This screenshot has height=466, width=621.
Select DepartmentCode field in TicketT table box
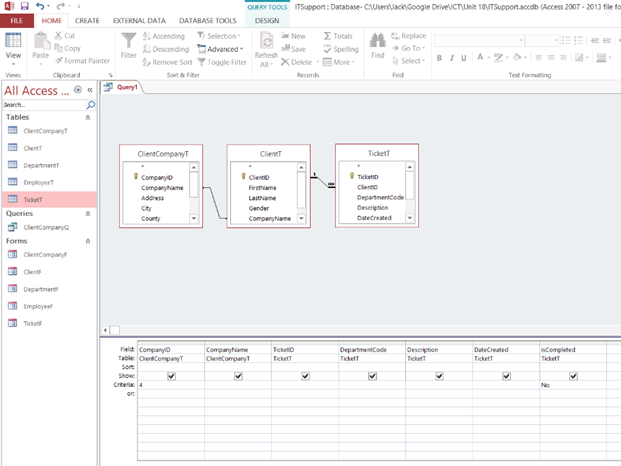[380, 197]
